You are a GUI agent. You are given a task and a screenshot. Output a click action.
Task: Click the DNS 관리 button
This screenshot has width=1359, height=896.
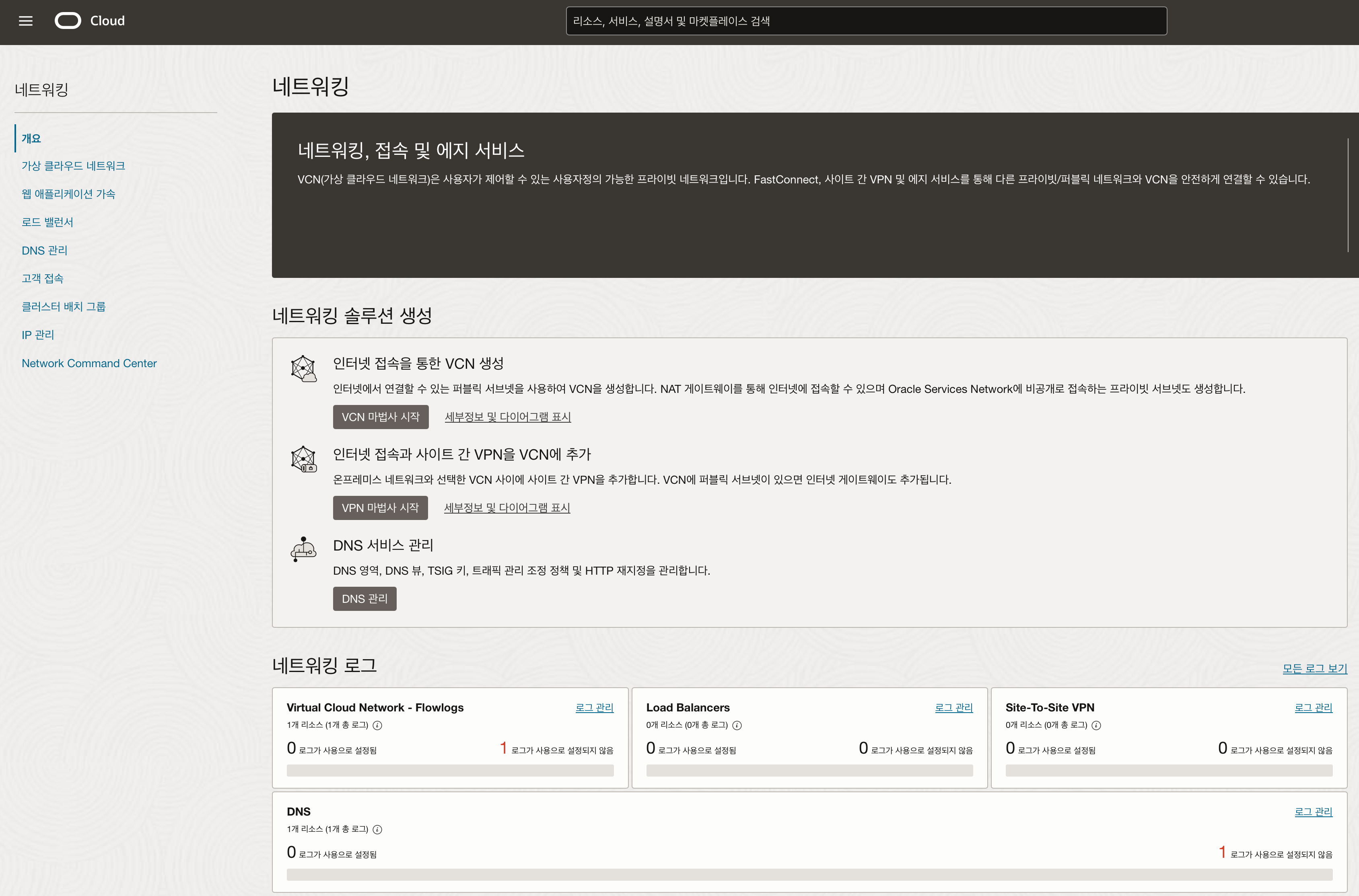pos(364,598)
